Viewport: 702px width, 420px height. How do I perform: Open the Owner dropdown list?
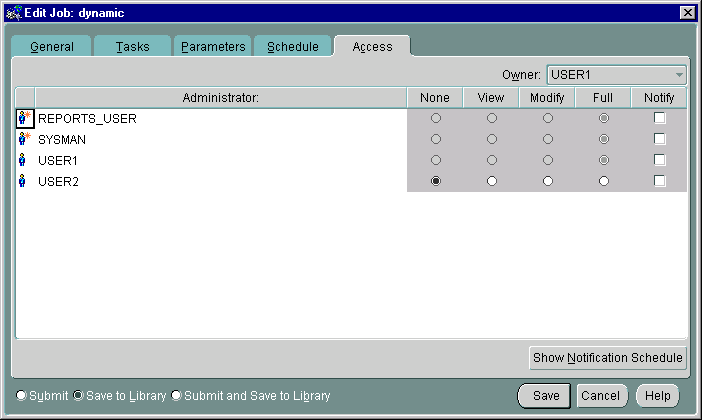coord(679,75)
